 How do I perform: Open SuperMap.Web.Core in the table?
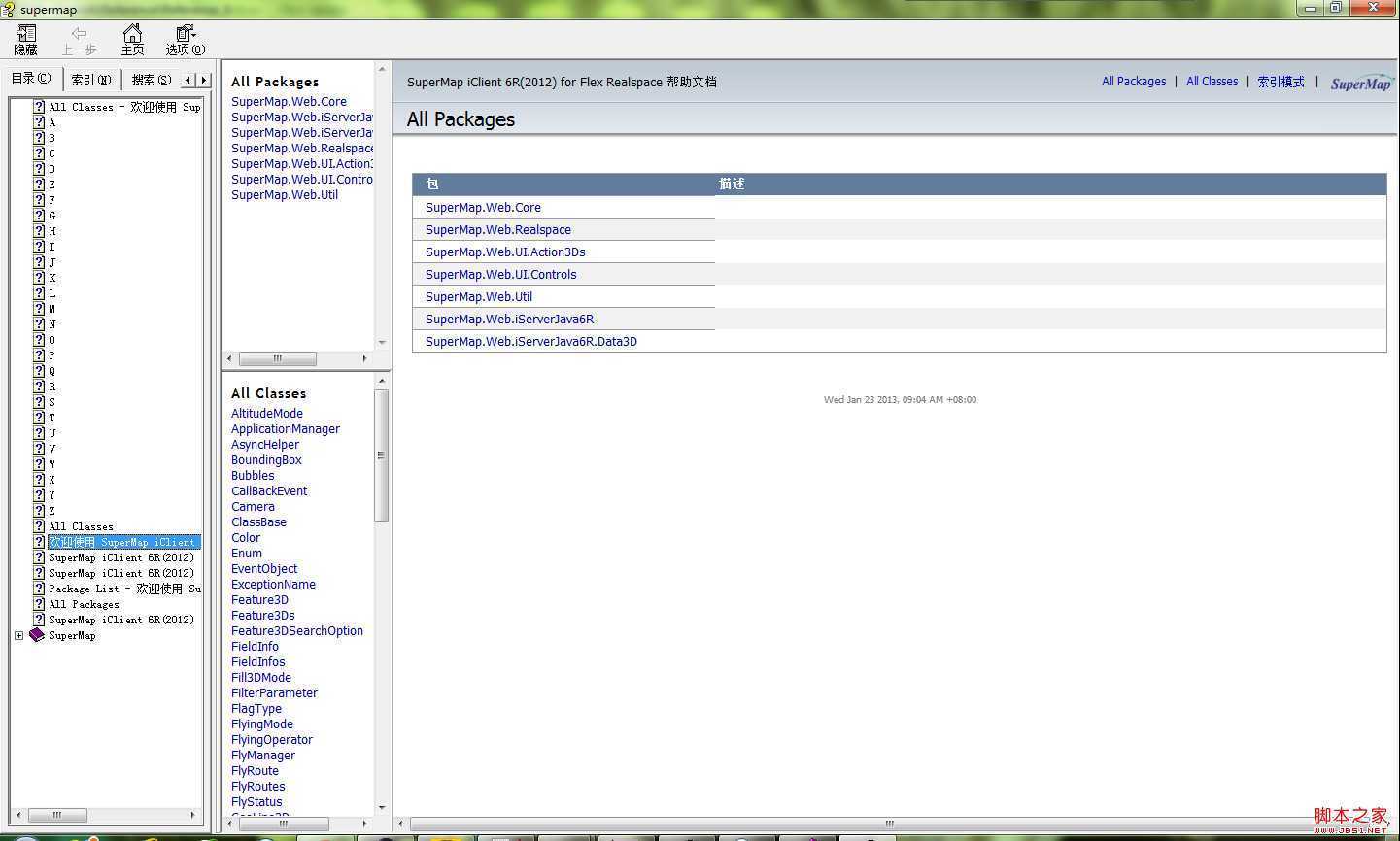point(483,207)
